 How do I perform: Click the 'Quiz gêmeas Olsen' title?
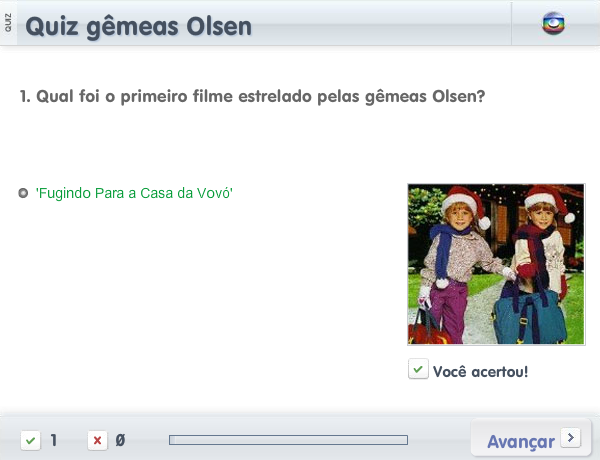point(139,26)
